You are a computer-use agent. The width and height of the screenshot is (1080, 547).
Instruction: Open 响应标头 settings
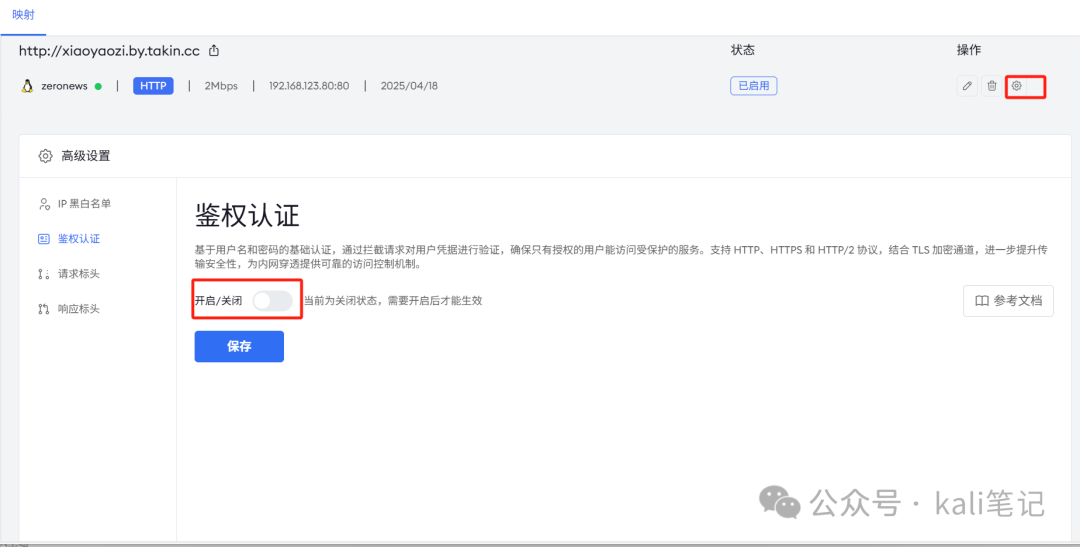pyautogui.click(x=78, y=309)
